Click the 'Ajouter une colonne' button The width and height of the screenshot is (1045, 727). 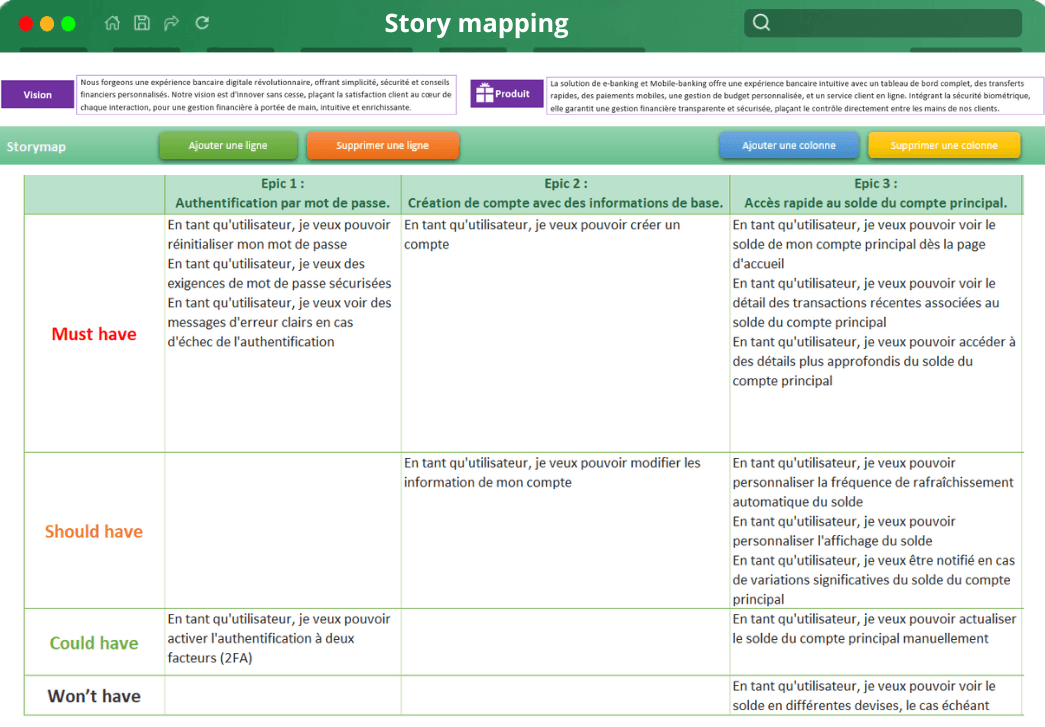click(789, 145)
